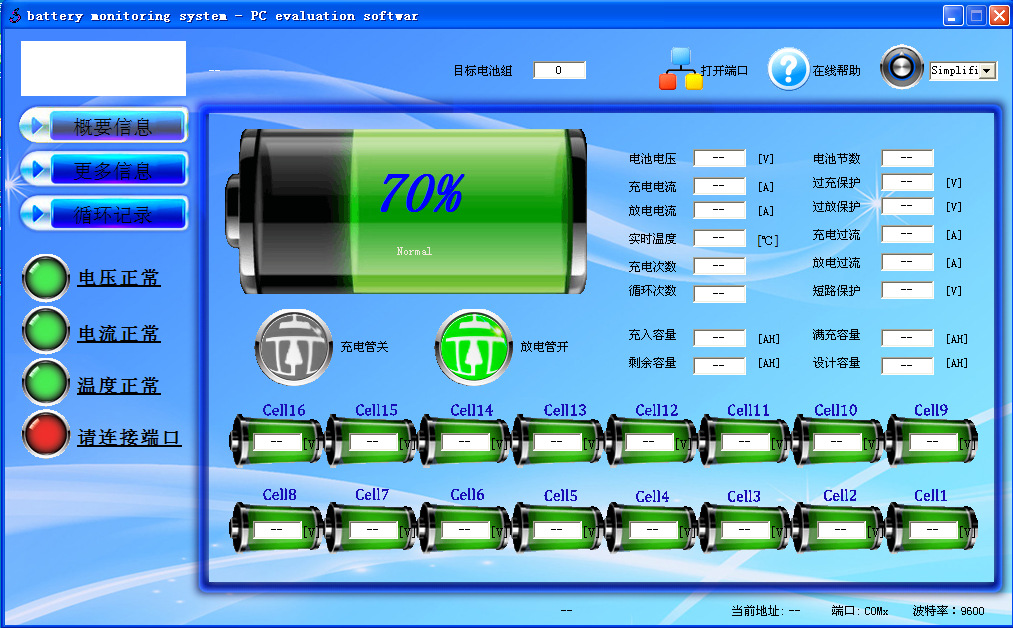Open the 在线帮助 online help icon
Screen dimensions: 1013x628
pos(788,67)
